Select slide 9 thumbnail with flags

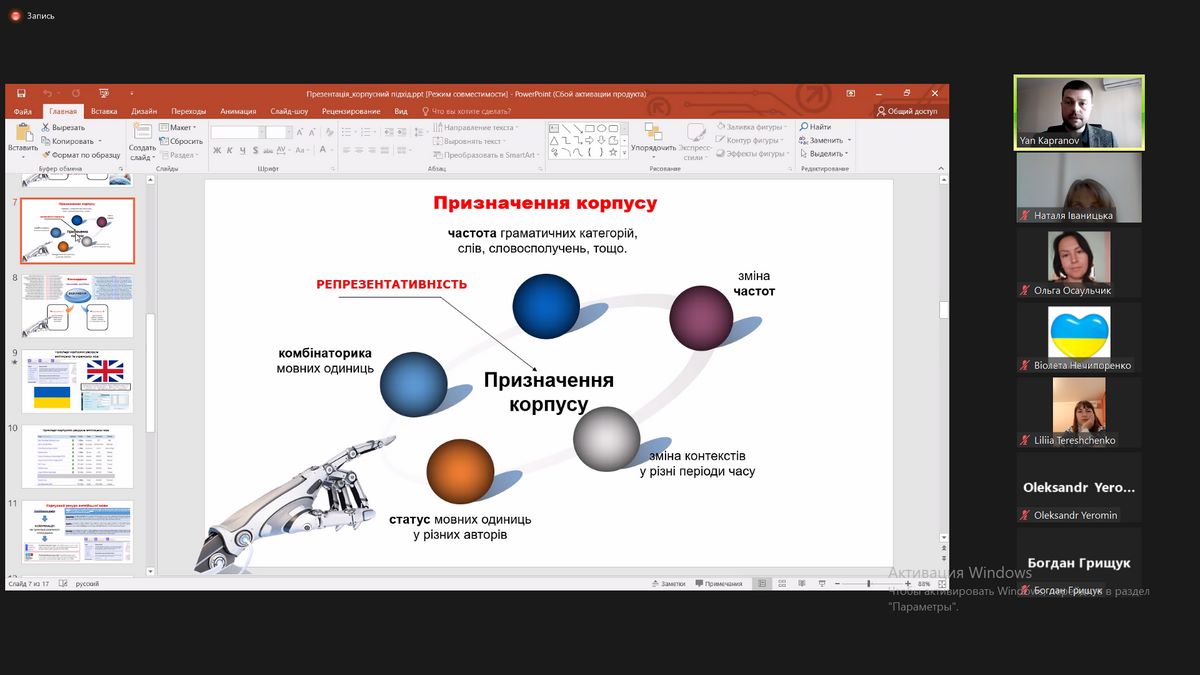pyautogui.click(x=78, y=381)
